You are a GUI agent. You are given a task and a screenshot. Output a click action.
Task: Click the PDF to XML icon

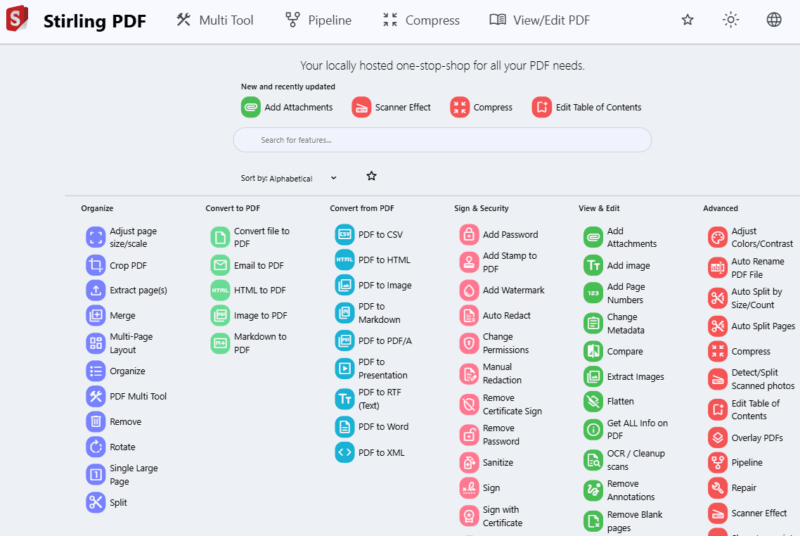pos(344,452)
